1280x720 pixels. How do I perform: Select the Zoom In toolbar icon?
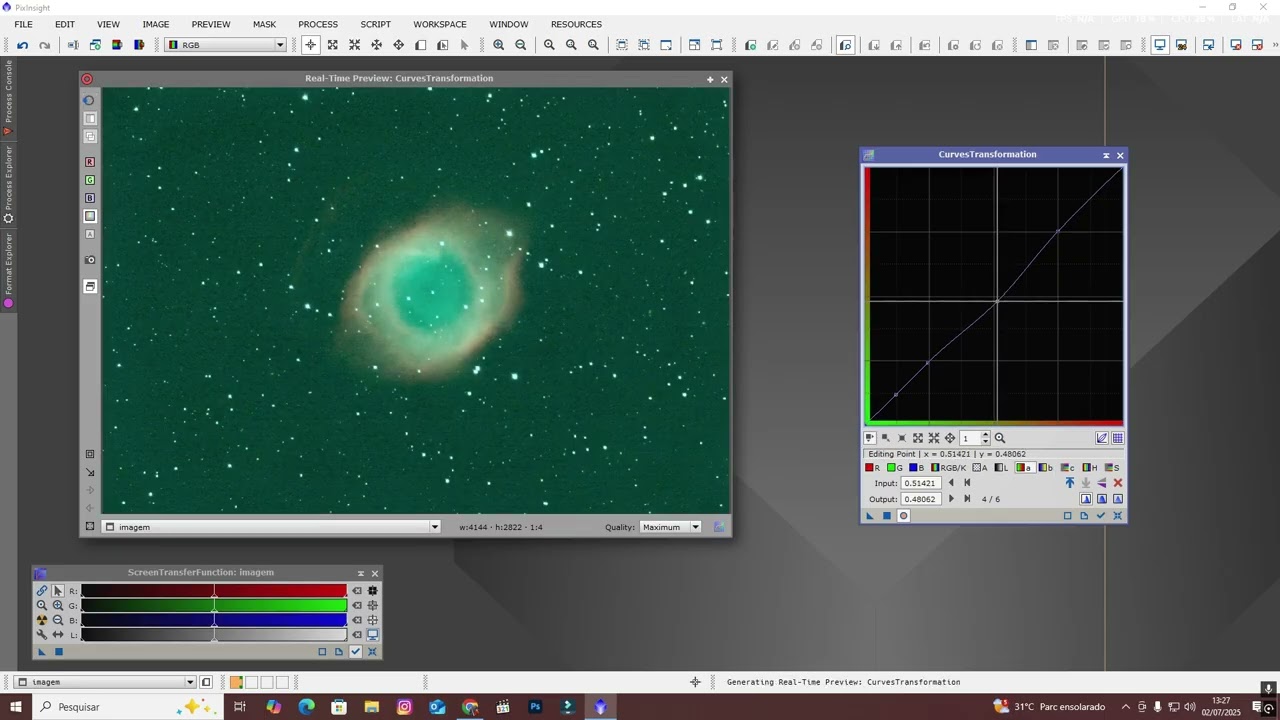click(498, 45)
